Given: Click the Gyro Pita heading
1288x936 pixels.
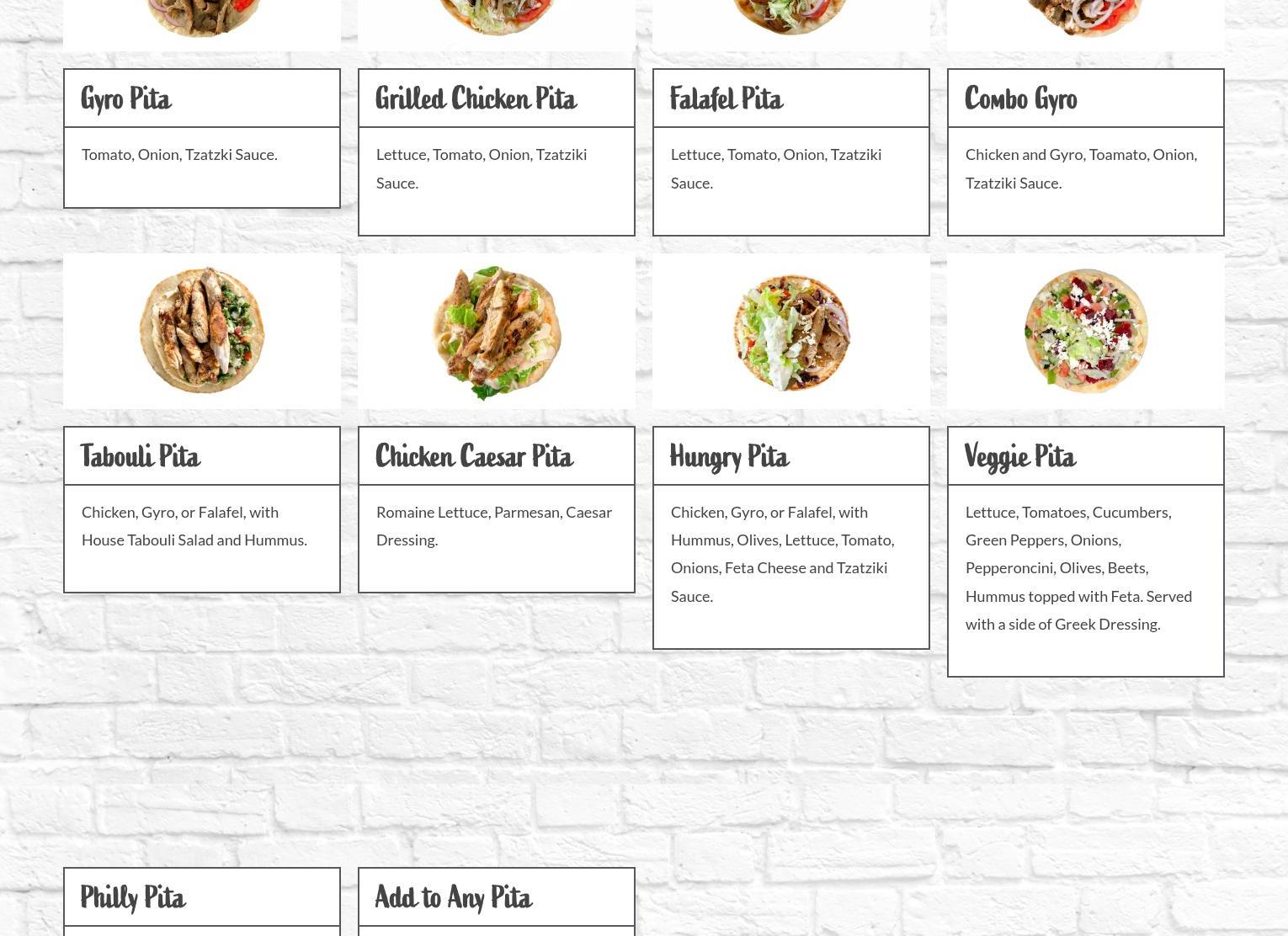Looking at the screenshot, I should 126,99.
